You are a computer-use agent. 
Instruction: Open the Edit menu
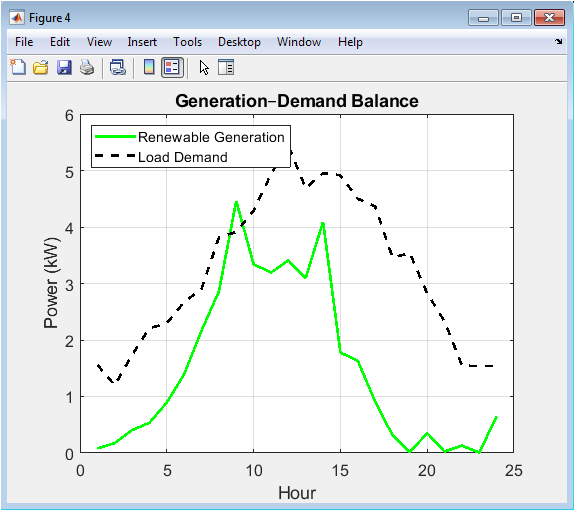(60, 42)
